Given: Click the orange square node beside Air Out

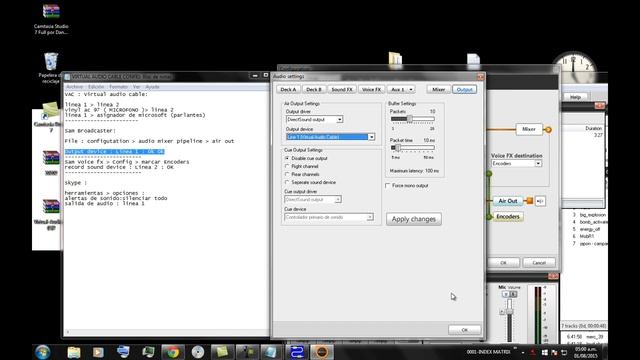Looking at the screenshot, I should (529, 200).
